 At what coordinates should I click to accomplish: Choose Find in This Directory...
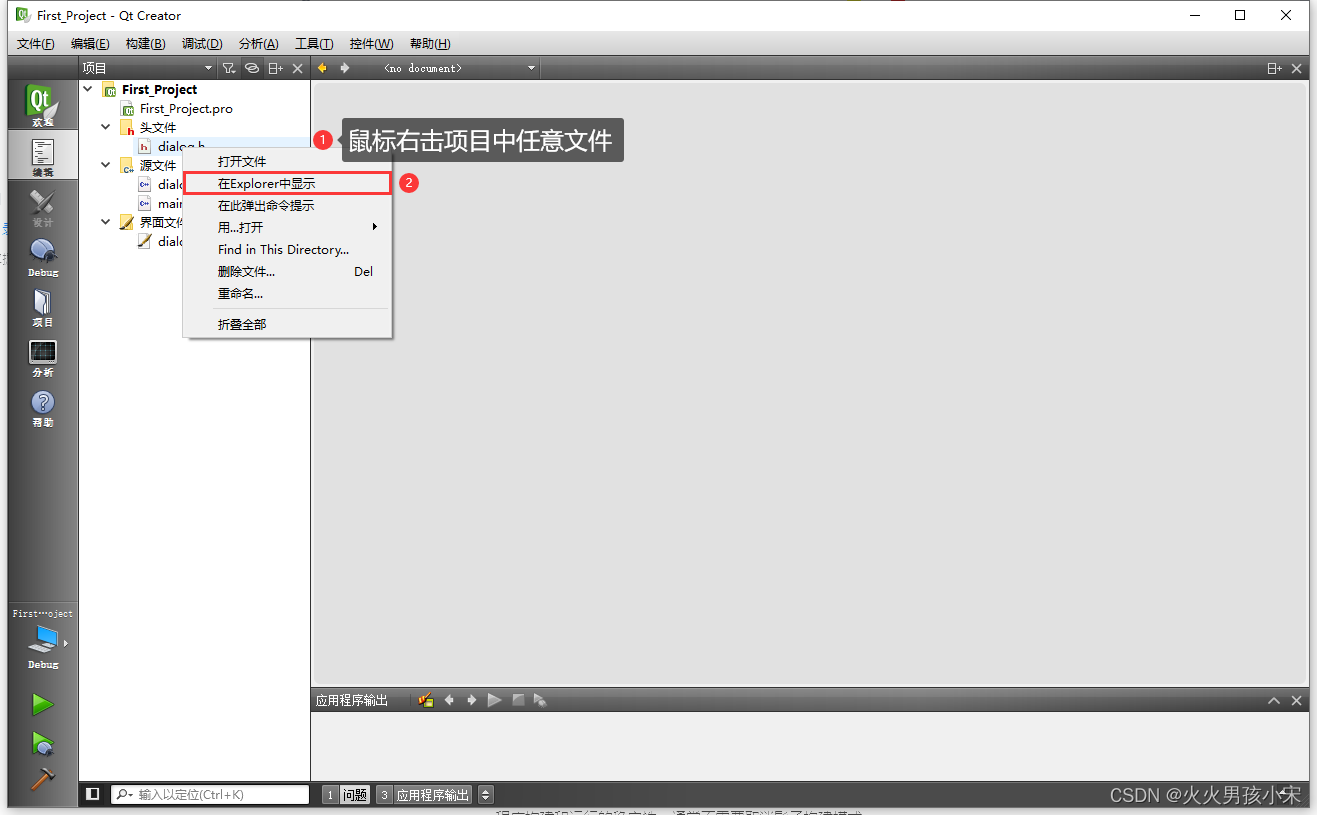[287, 249]
